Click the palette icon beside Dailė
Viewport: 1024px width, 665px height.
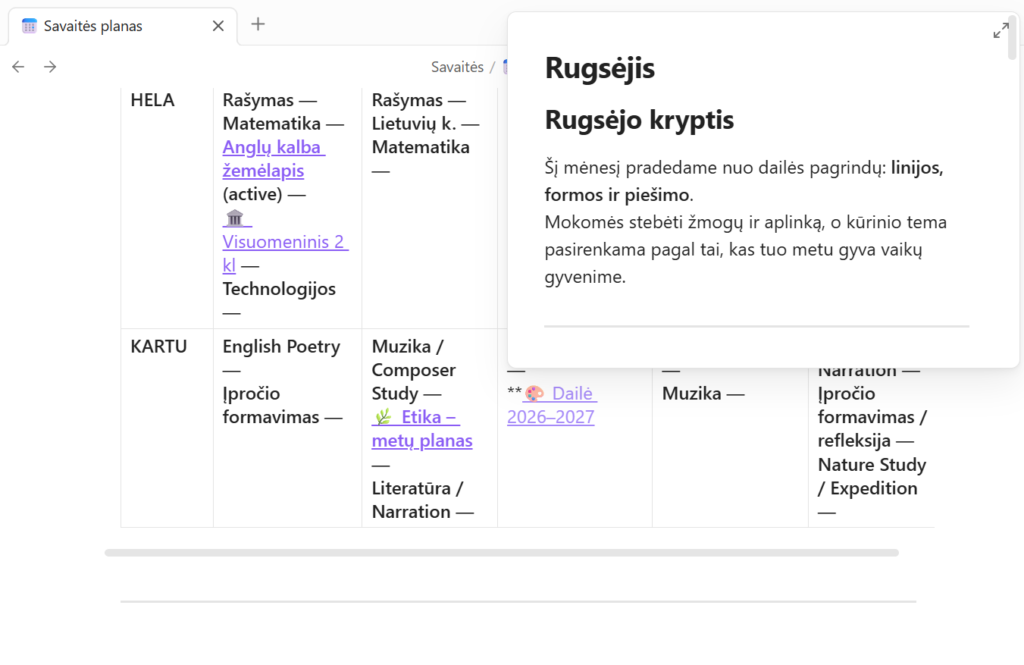point(534,394)
